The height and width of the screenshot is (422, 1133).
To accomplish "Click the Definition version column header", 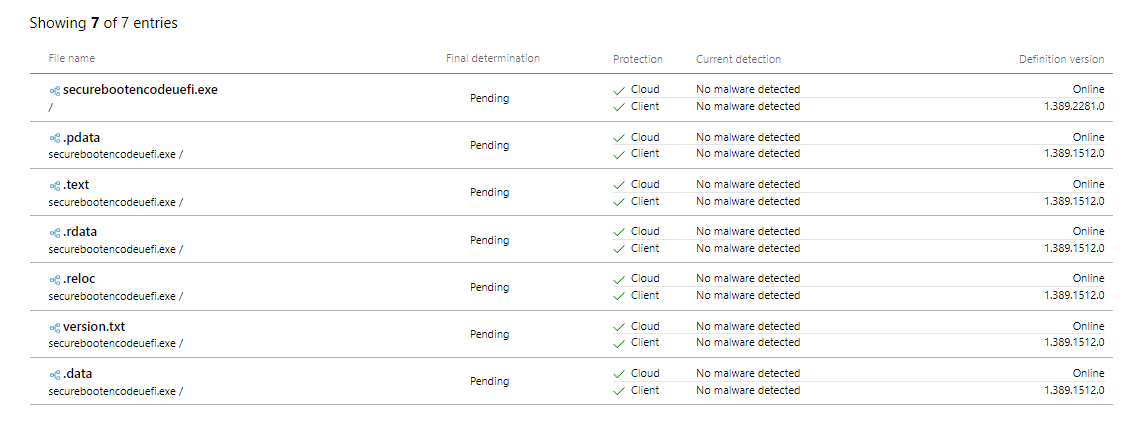I will (x=1061, y=59).
